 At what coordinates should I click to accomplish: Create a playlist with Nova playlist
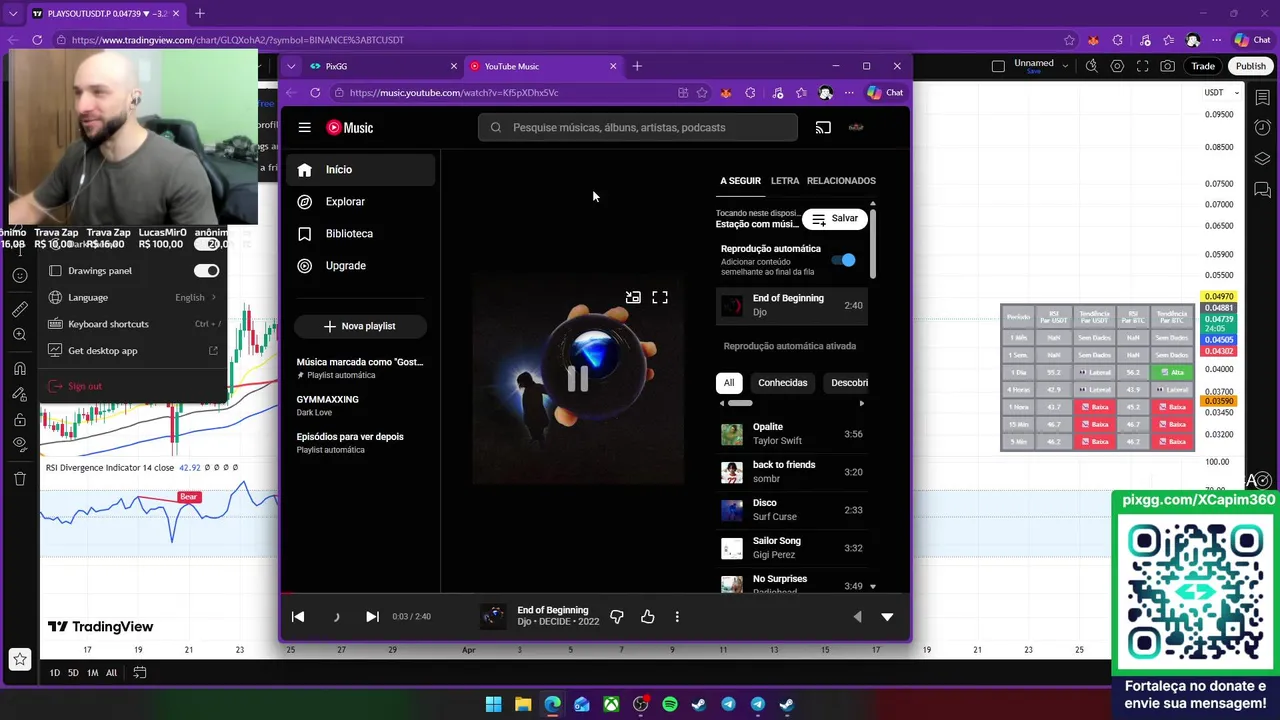360,326
